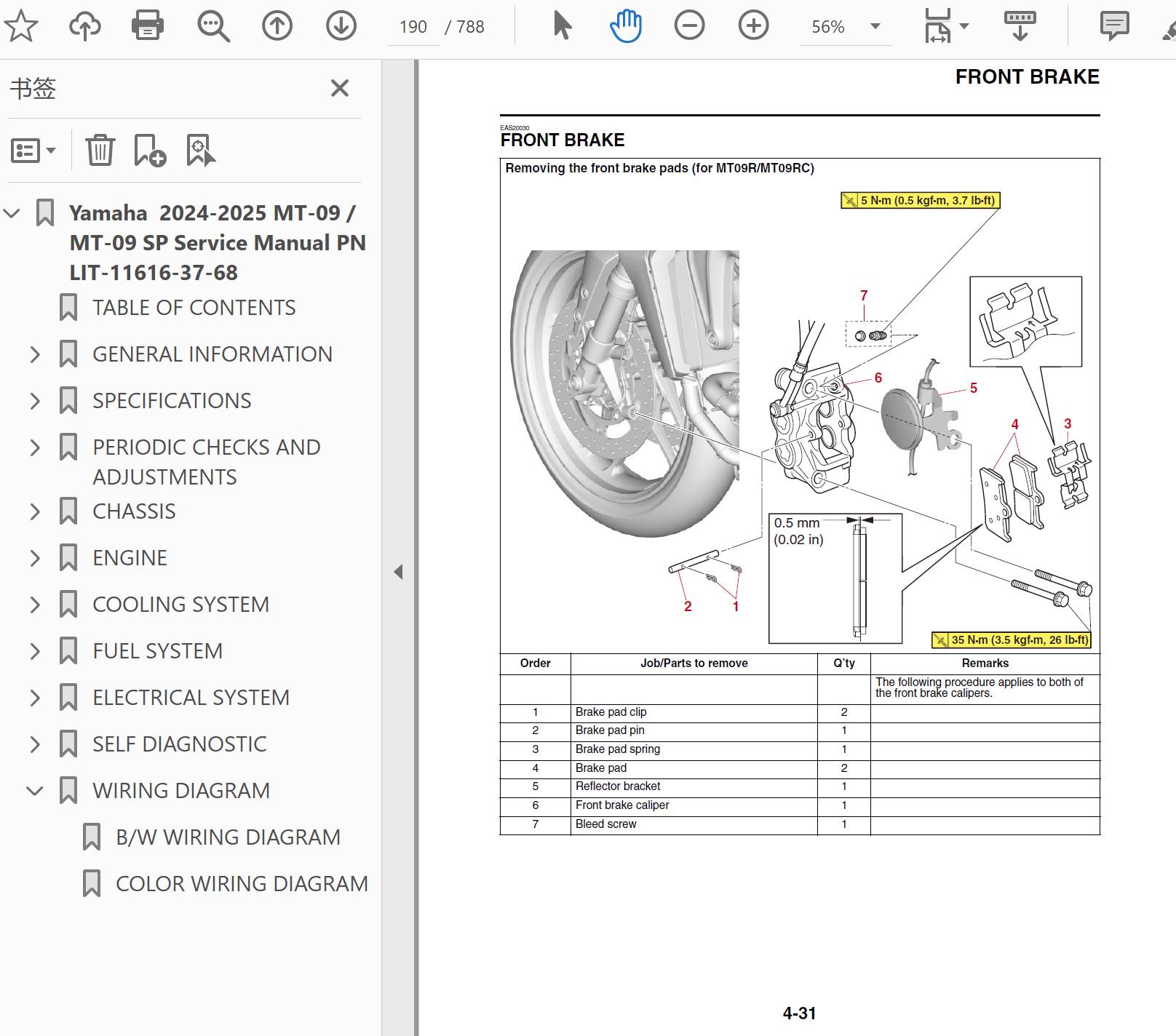Expand the GENERAL INFORMATION bookmark

(35, 354)
